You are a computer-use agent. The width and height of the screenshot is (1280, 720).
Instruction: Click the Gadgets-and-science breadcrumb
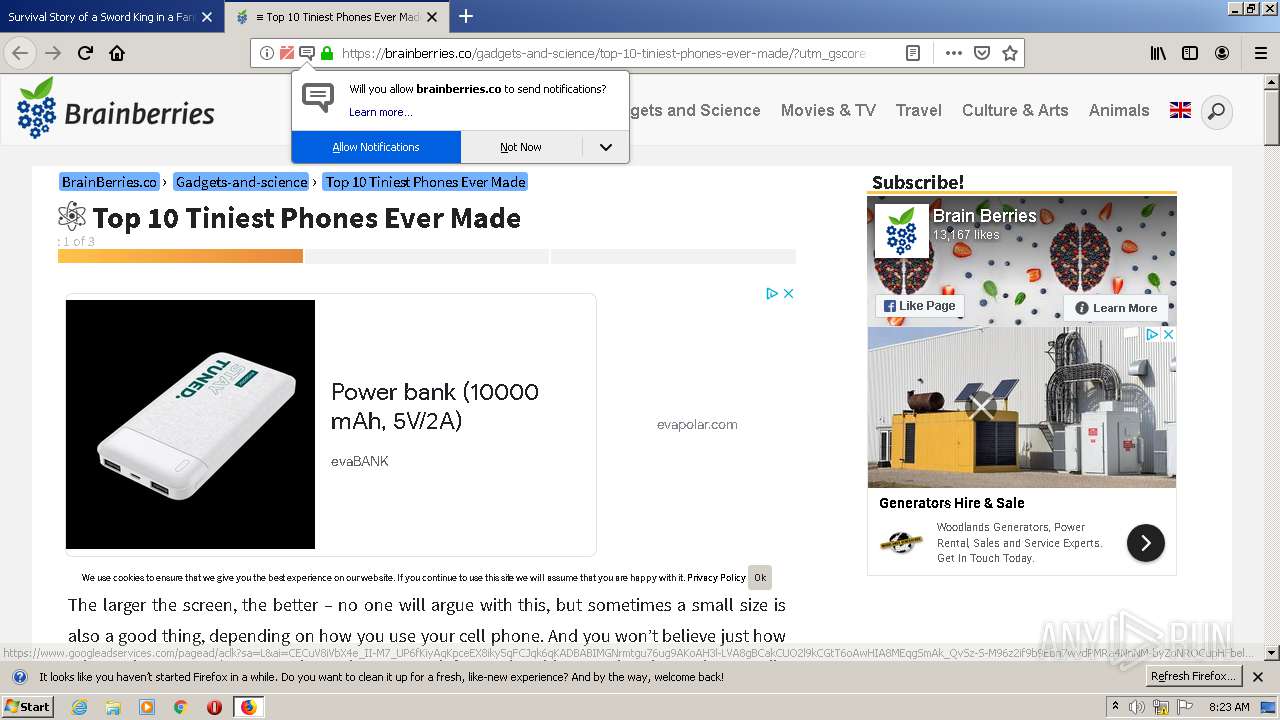241,182
